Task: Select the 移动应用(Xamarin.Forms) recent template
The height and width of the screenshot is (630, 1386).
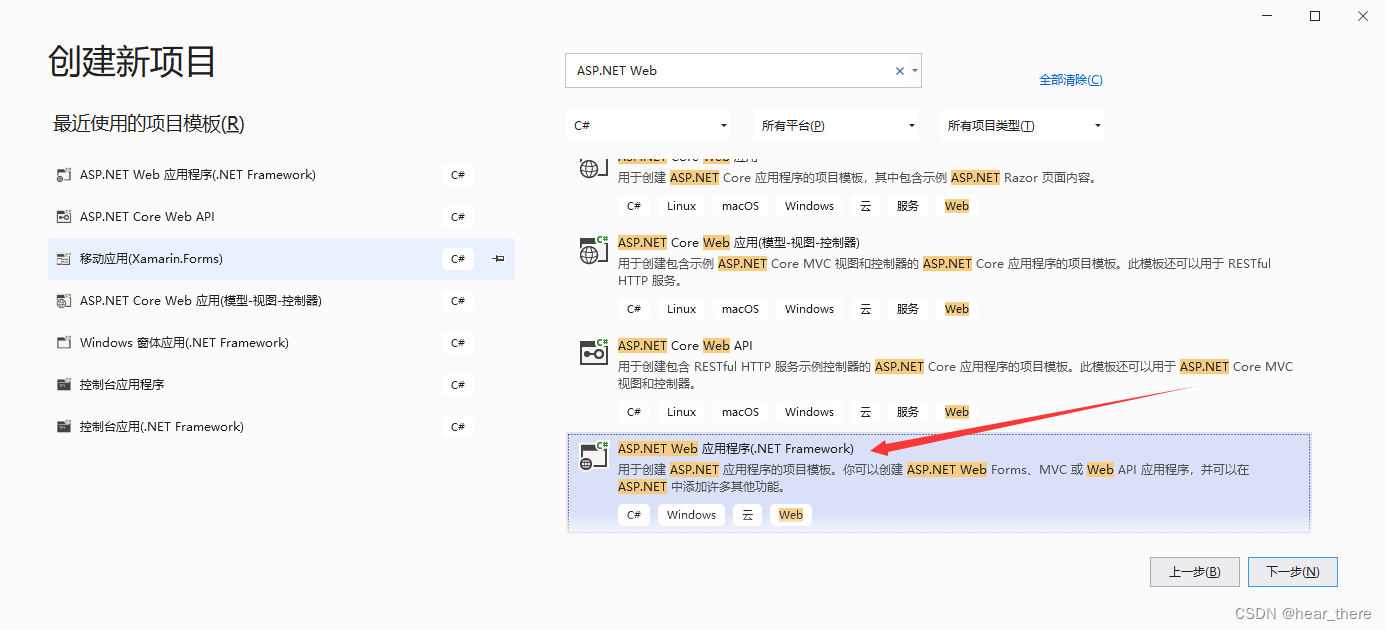Action: (281, 259)
